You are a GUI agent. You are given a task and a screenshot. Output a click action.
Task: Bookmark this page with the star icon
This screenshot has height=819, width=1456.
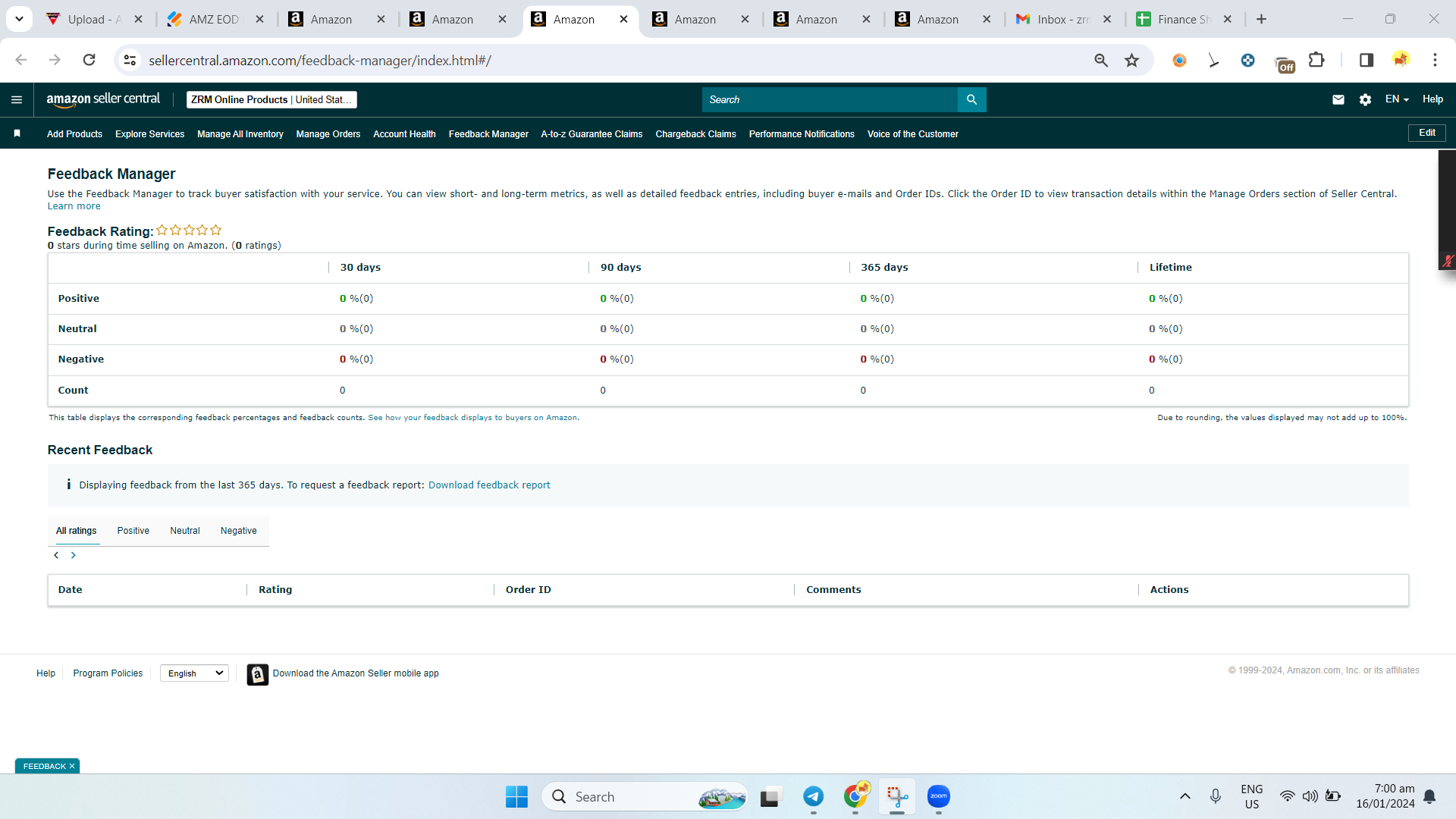click(x=1131, y=60)
